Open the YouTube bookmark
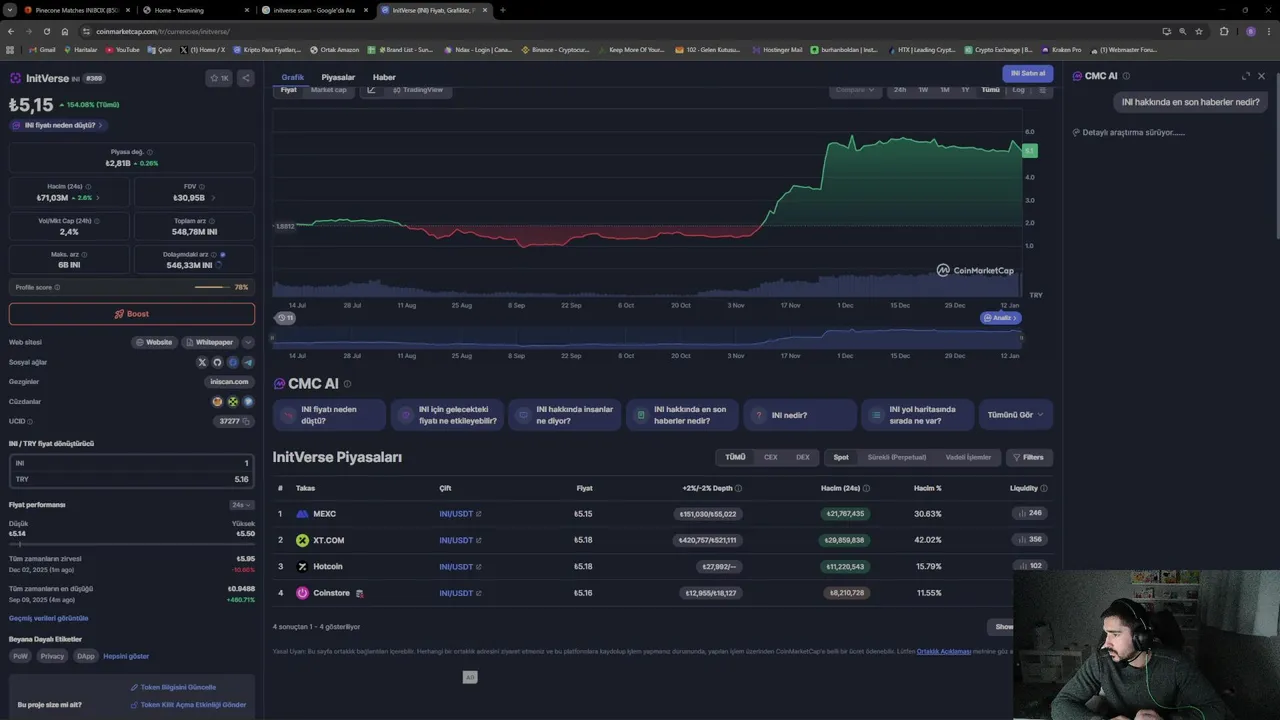This screenshot has width=1280, height=720. tap(122, 49)
